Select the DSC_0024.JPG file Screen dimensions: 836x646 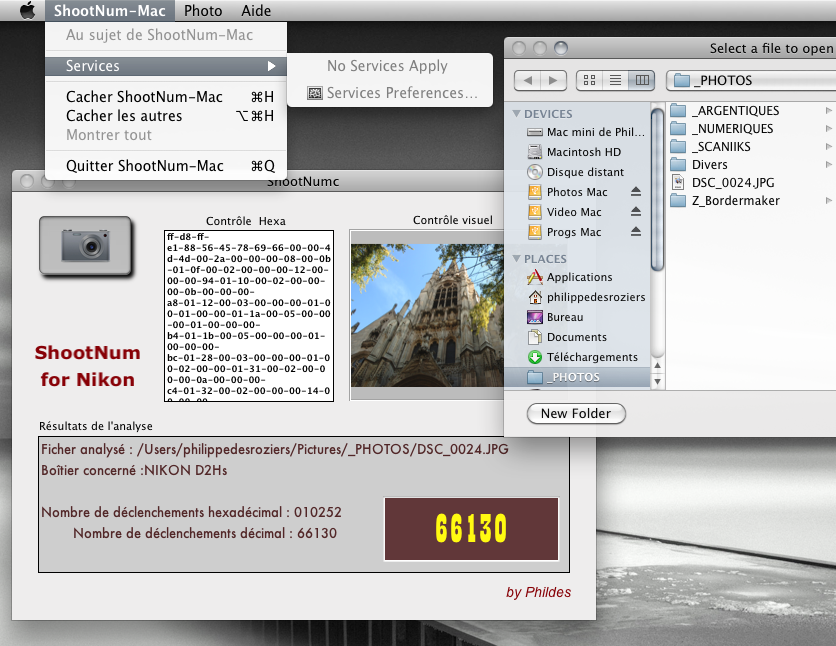tap(722, 183)
